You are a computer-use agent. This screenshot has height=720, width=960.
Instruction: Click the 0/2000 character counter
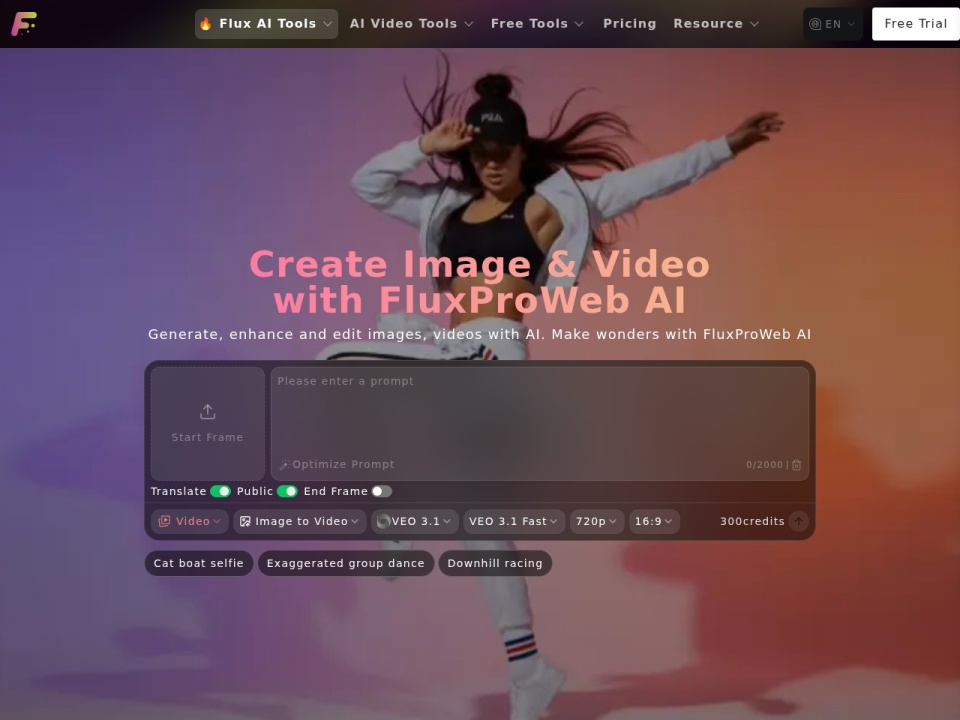(x=764, y=465)
